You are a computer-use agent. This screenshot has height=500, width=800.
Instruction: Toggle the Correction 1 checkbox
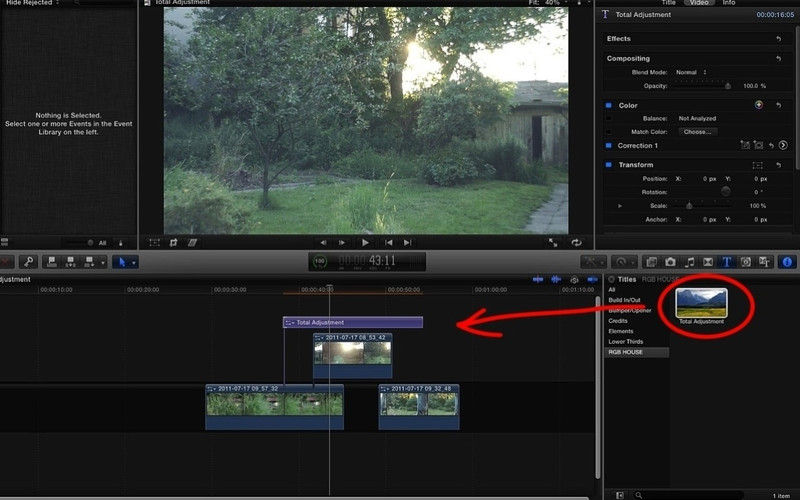608,145
